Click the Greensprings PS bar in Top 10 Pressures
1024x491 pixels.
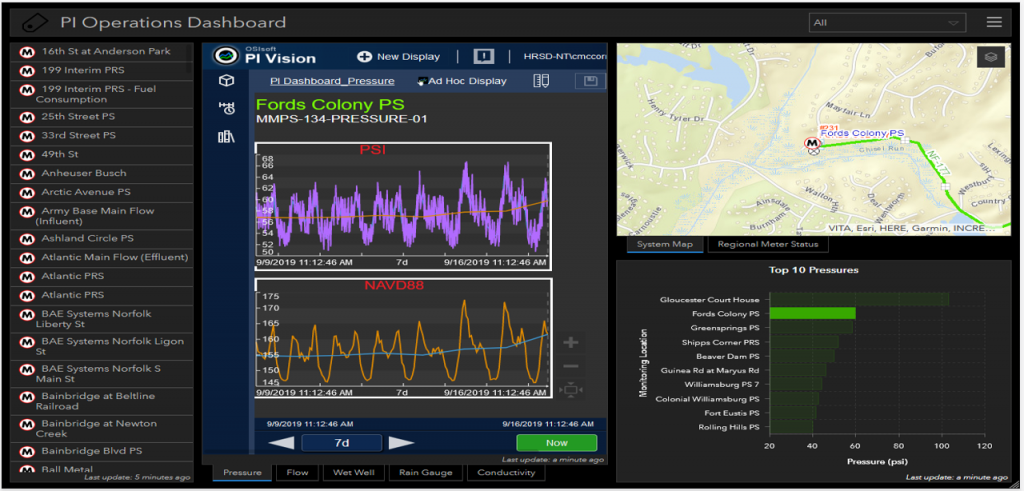coord(811,328)
